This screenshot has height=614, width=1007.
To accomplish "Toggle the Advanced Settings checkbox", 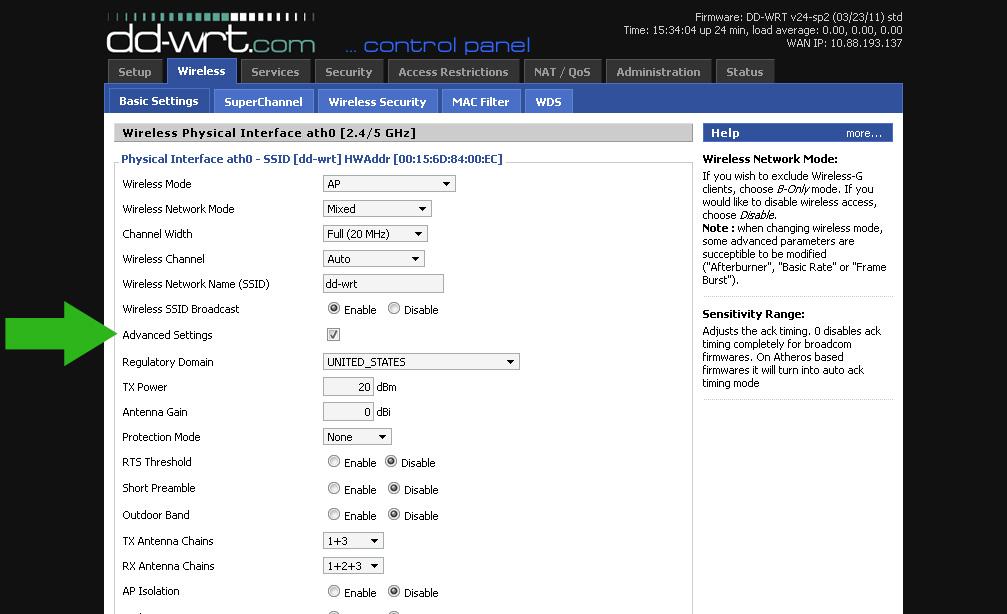I will [333, 335].
